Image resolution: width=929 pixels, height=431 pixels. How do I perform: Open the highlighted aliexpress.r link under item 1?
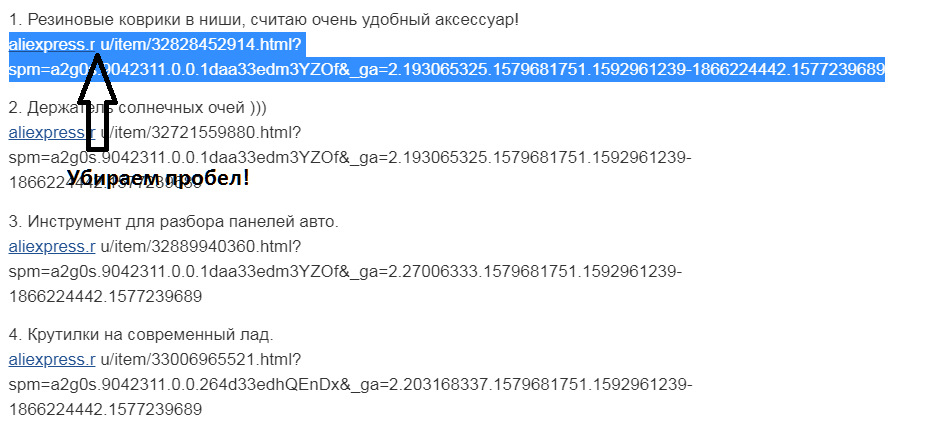[50, 45]
